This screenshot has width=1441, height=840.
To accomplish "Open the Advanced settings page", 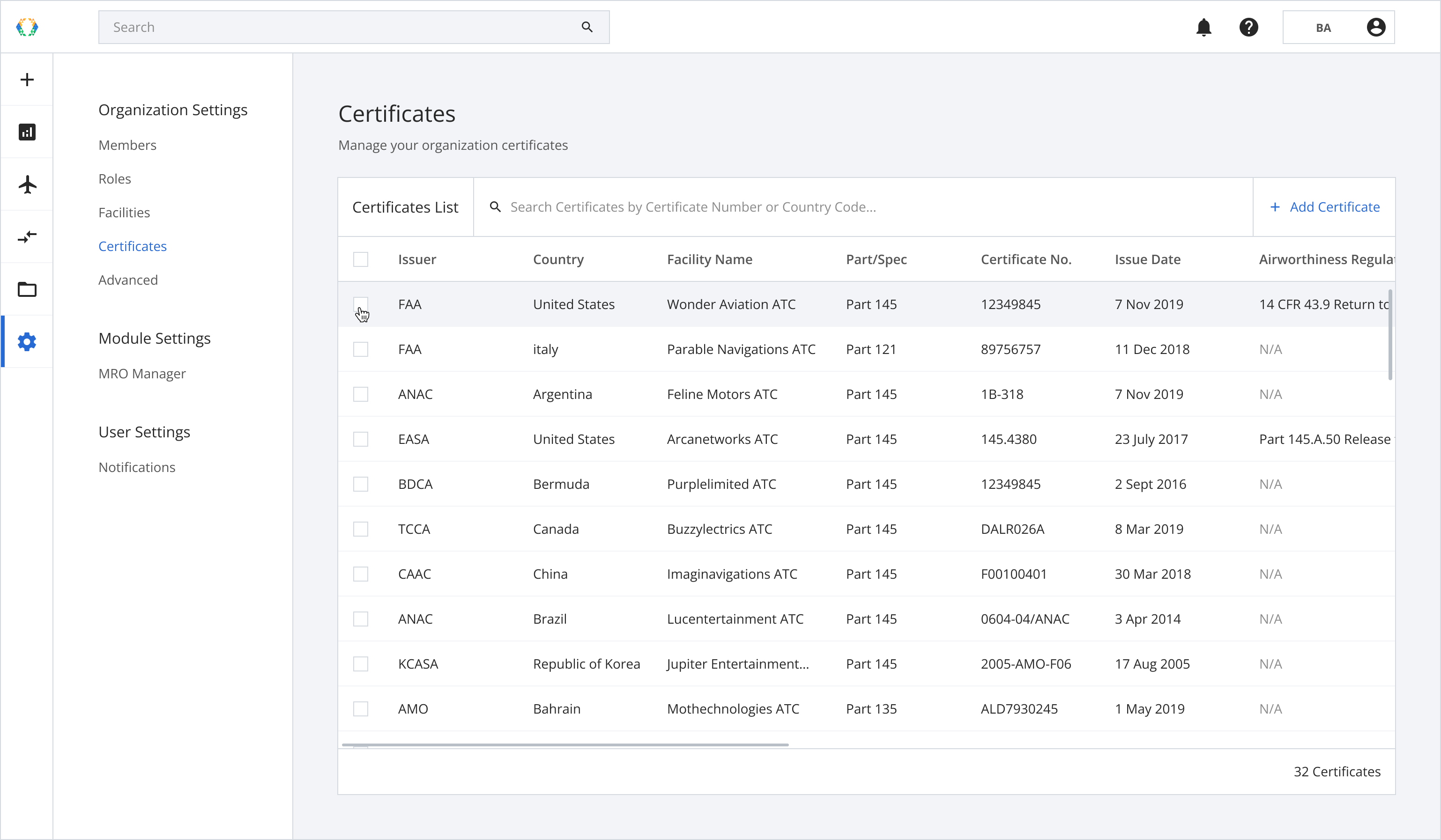I will [128, 280].
